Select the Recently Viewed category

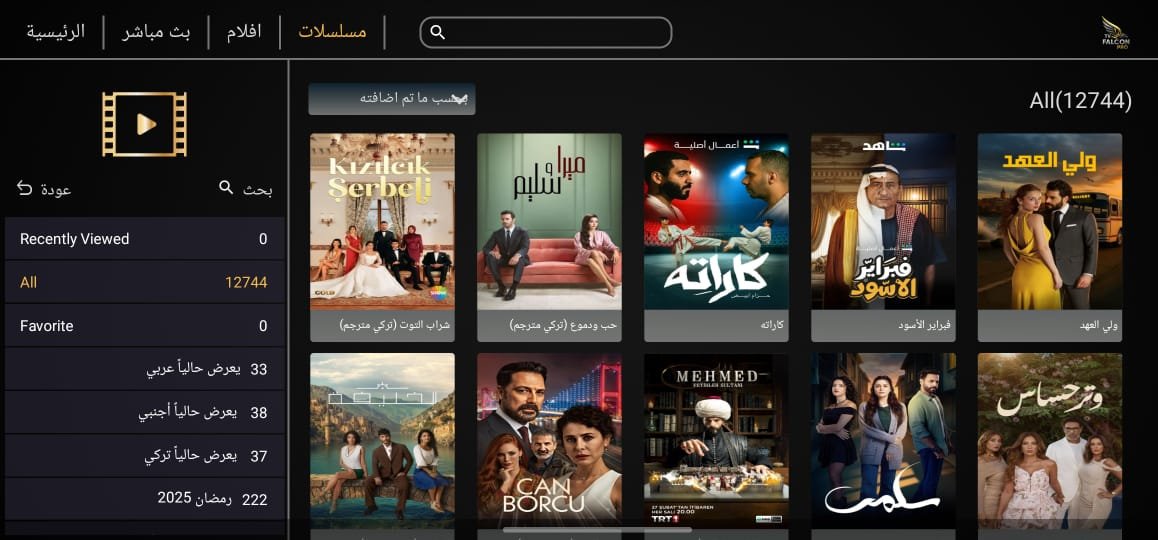[145, 239]
